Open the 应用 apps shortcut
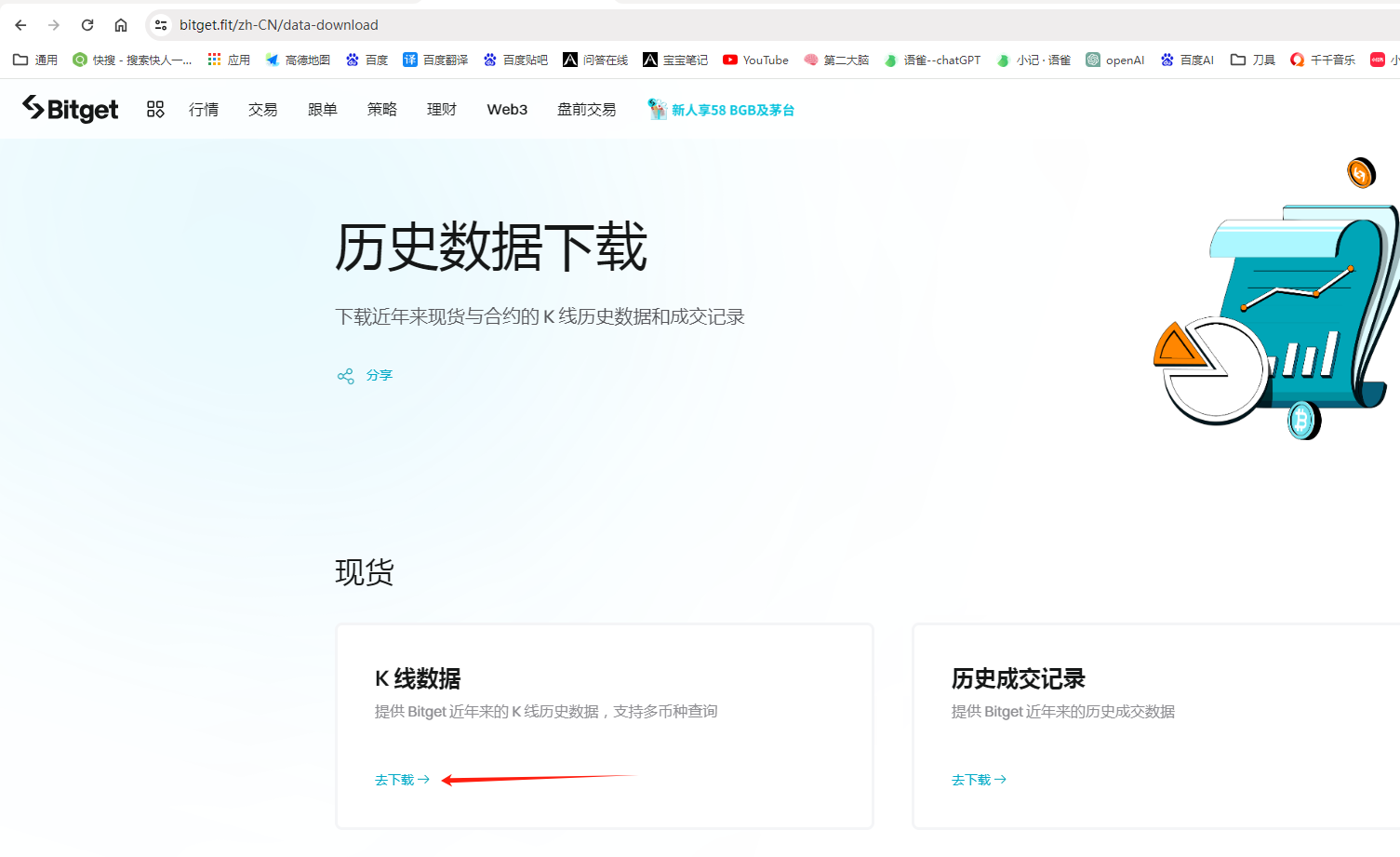The image size is (1400, 857). [229, 60]
